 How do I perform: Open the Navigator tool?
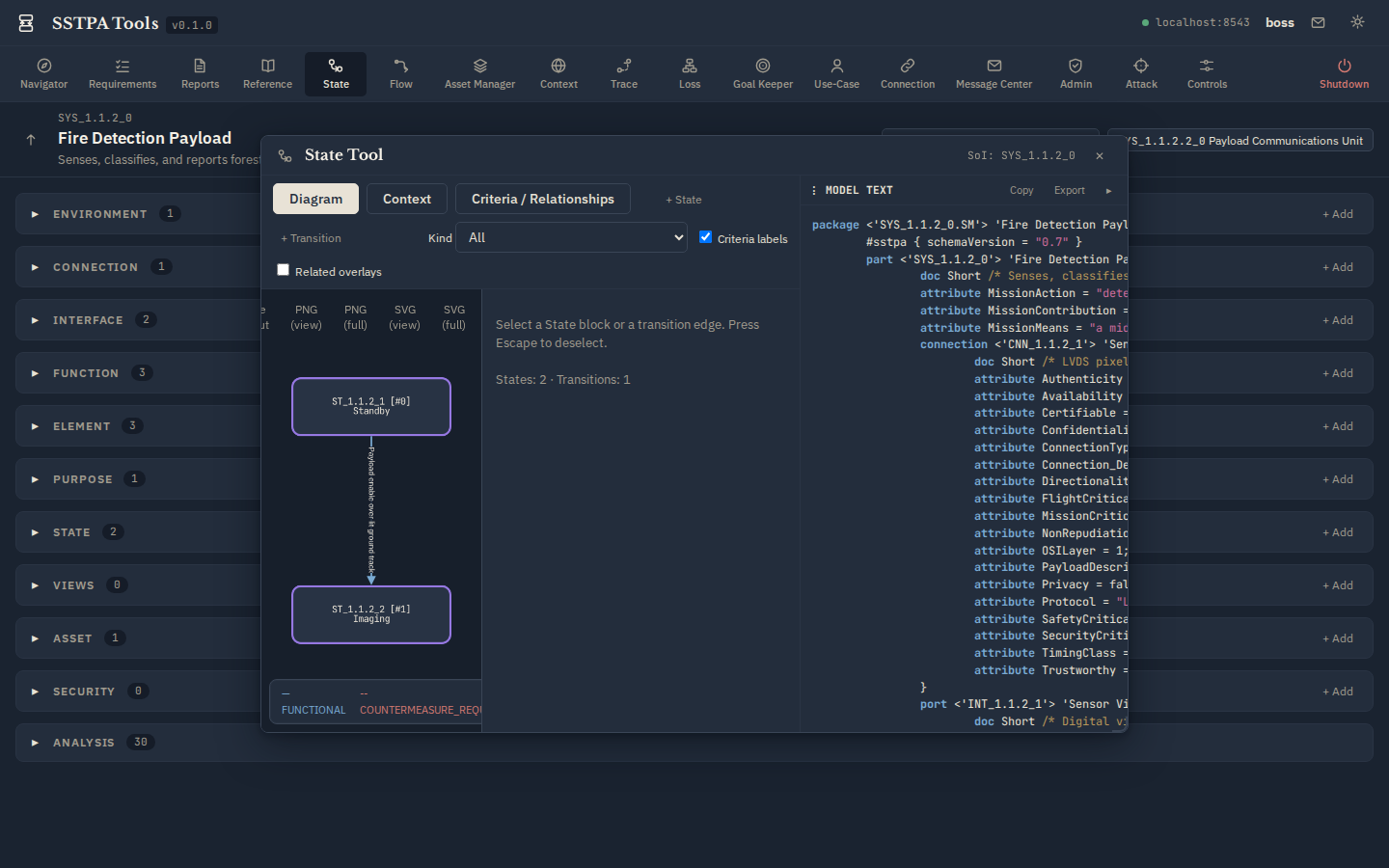click(44, 74)
